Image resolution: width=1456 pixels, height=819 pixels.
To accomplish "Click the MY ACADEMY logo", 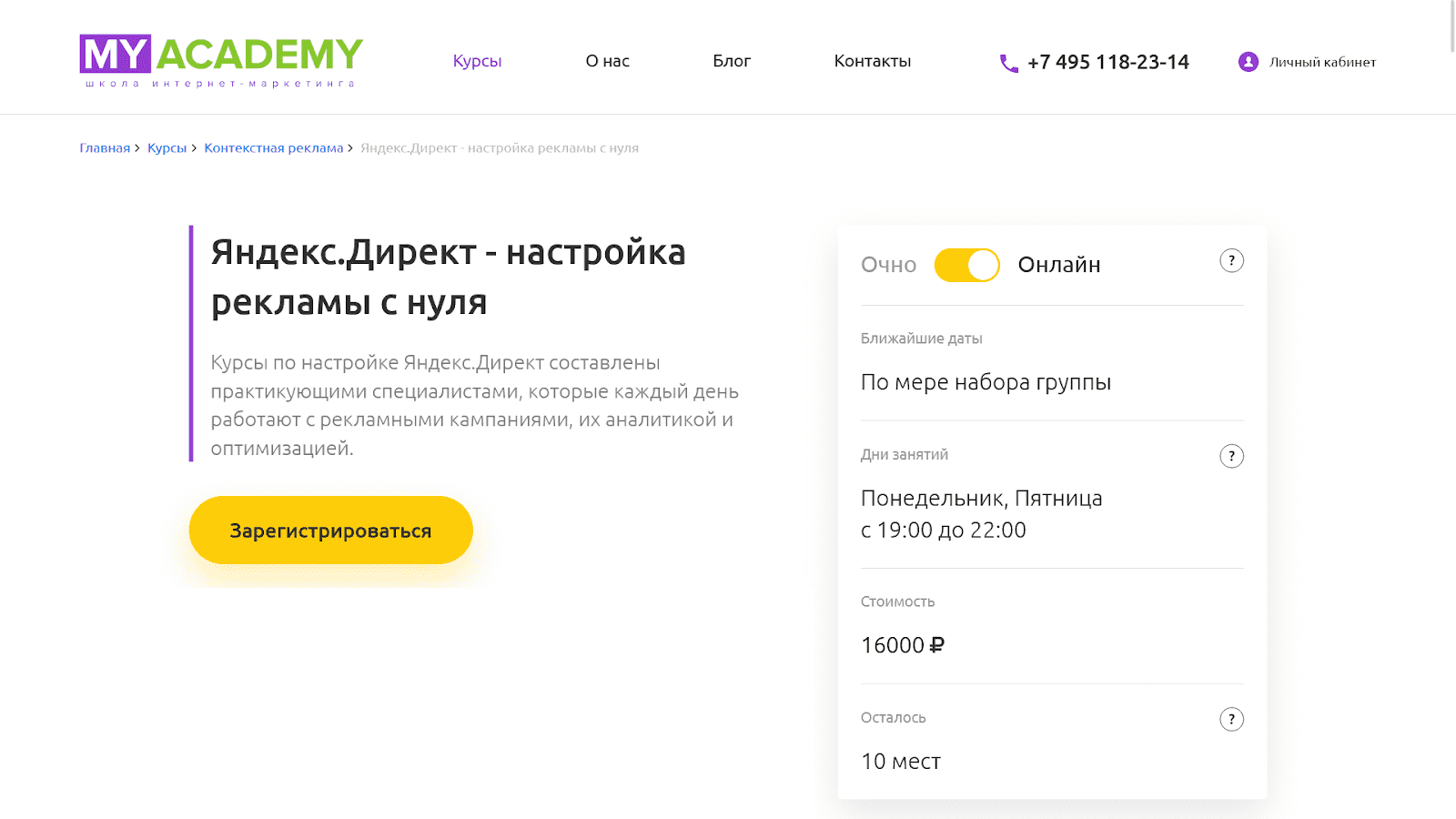I will (x=221, y=61).
